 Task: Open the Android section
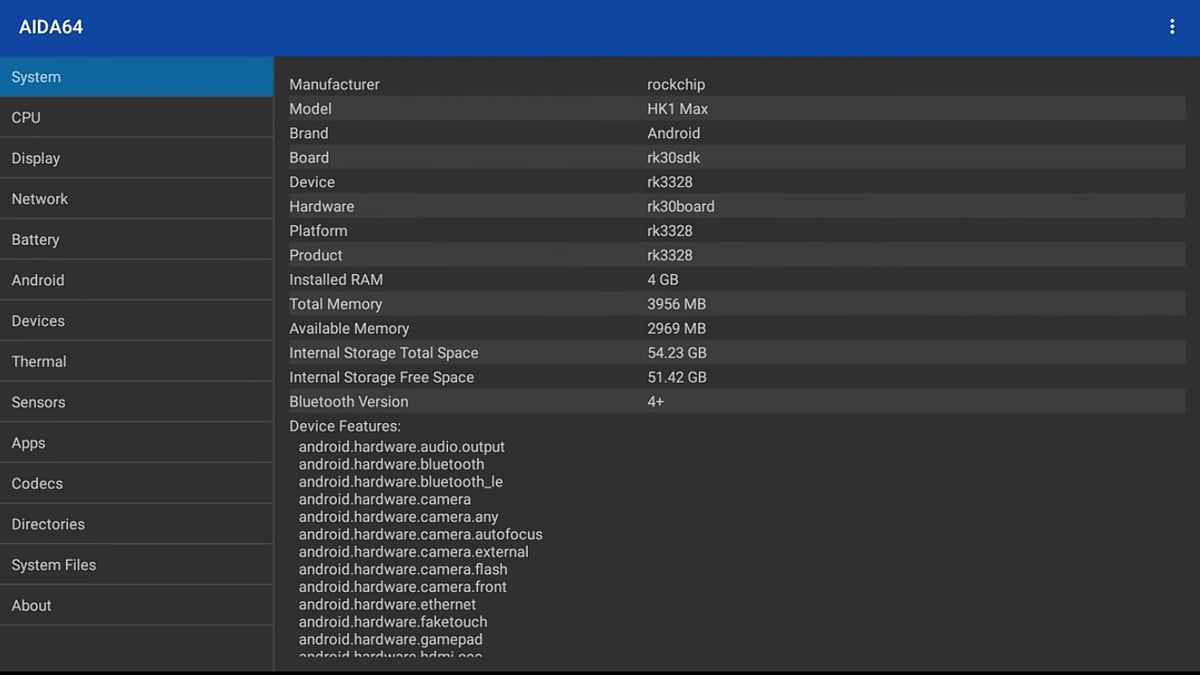pyautogui.click(x=136, y=280)
